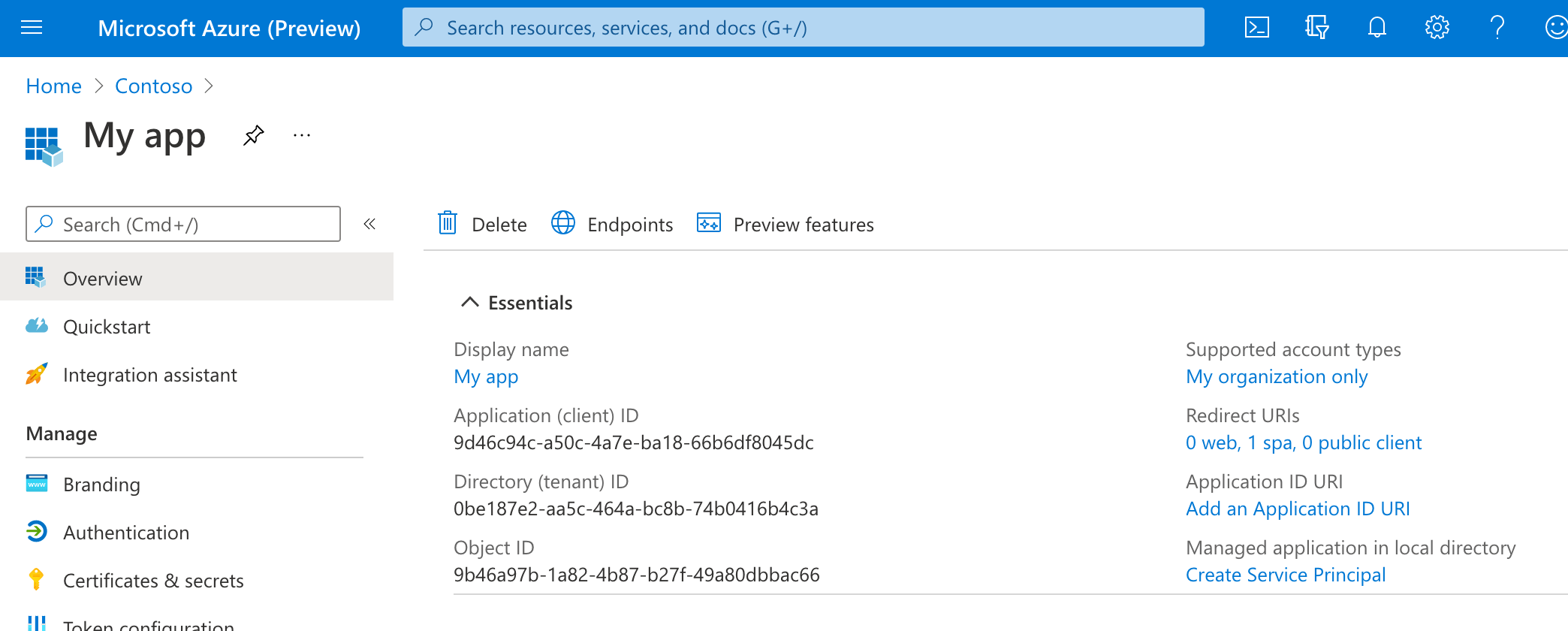Click the Branding www icon
Screen dimensions: 1568x631
[x=36, y=483]
